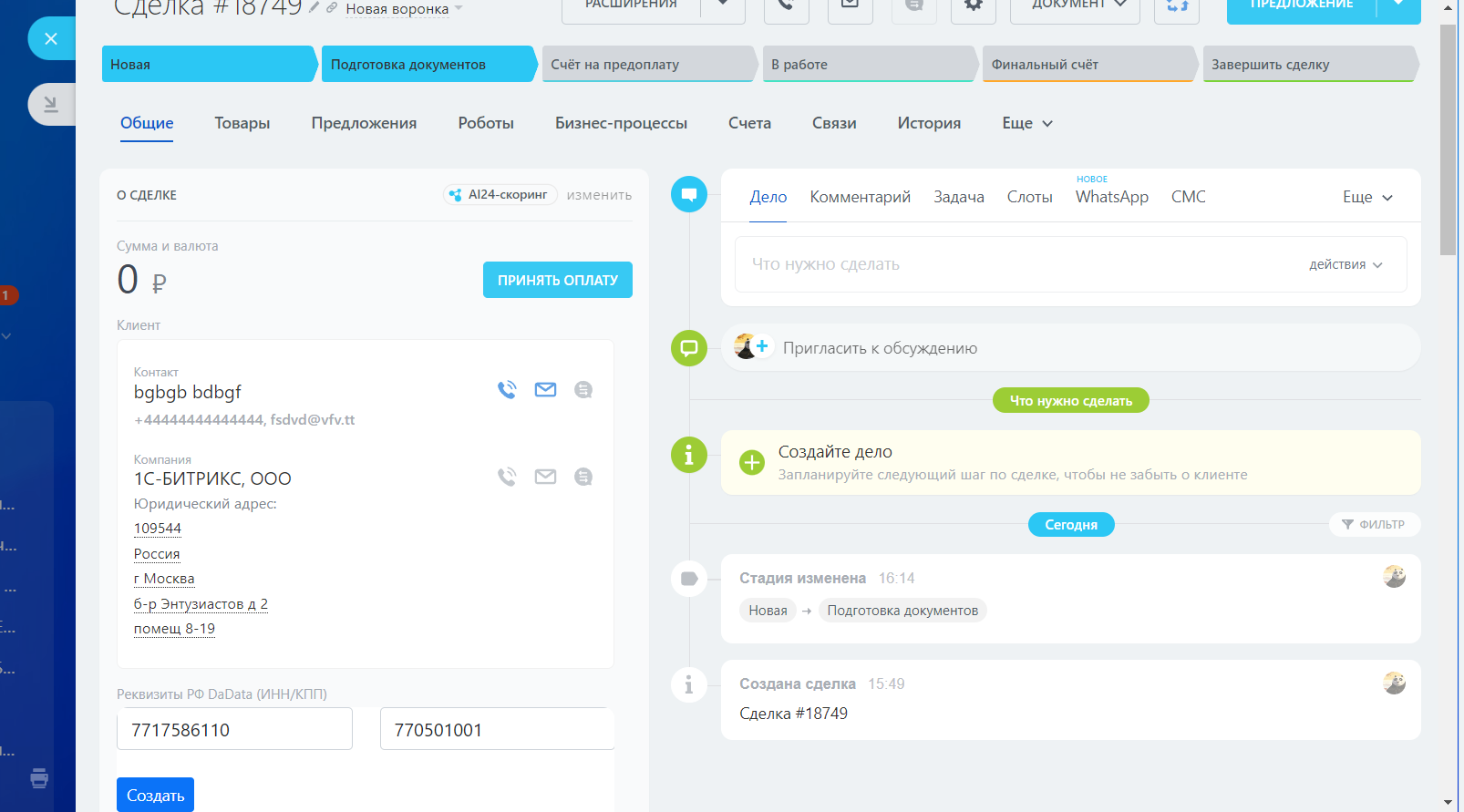
Task: Click изменить in the О сделке header
Action: [599, 195]
